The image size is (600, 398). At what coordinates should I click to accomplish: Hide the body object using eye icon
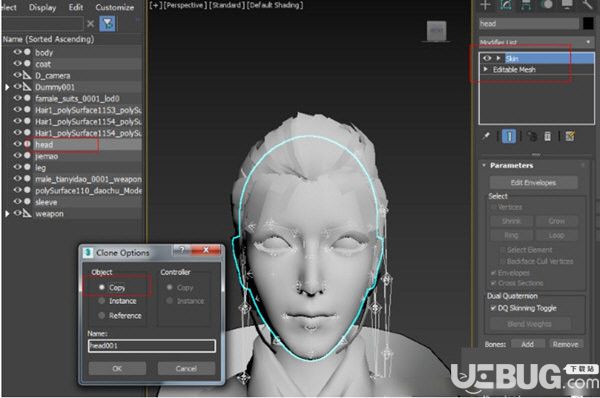coord(17,52)
